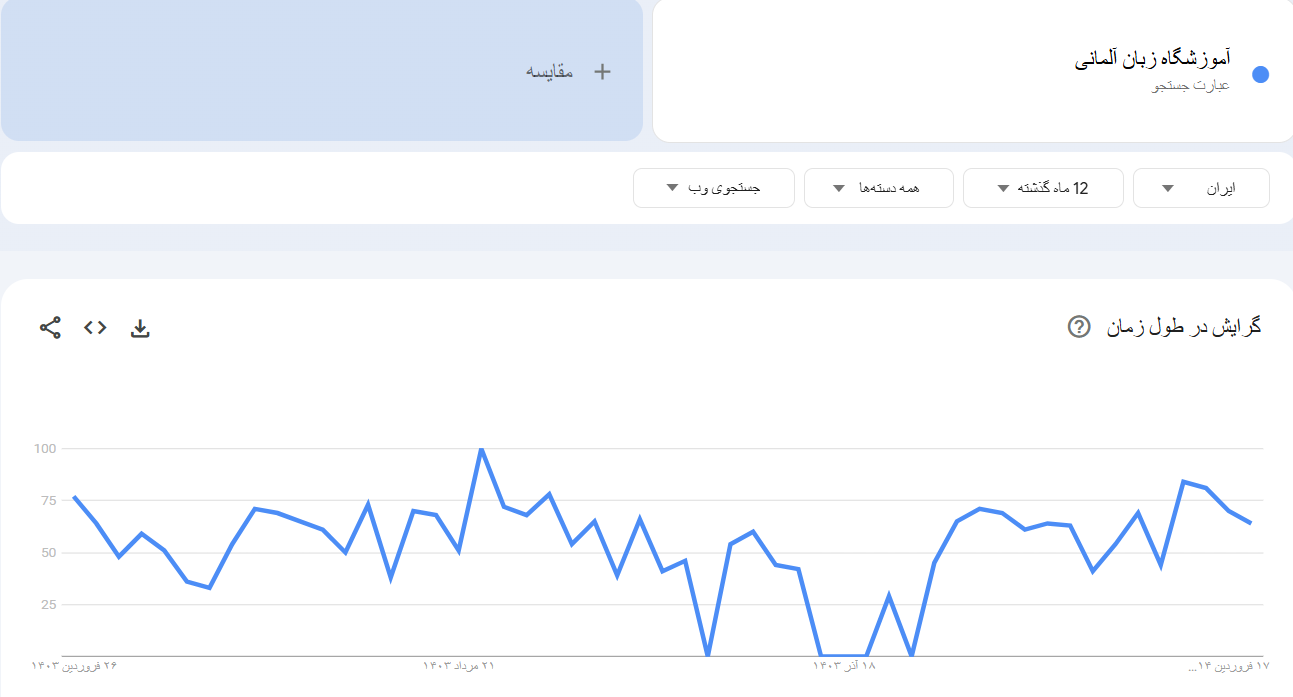The image size is (1293, 697).
Task: Click the گرایش در طول زمان heading
Action: pyautogui.click(x=1183, y=327)
